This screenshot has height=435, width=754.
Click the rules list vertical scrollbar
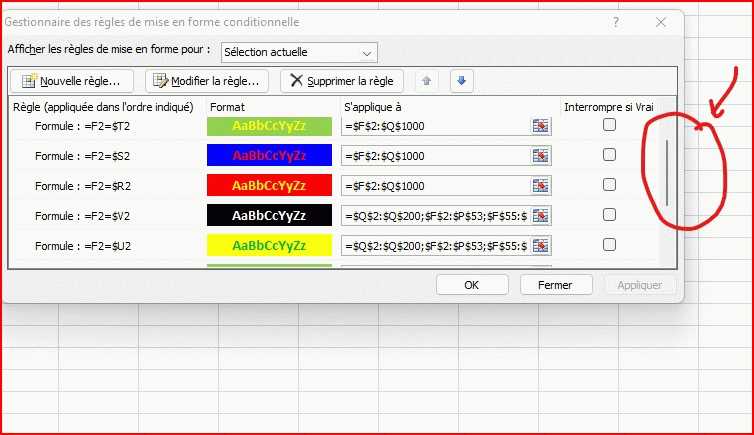click(x=667, y=172)
